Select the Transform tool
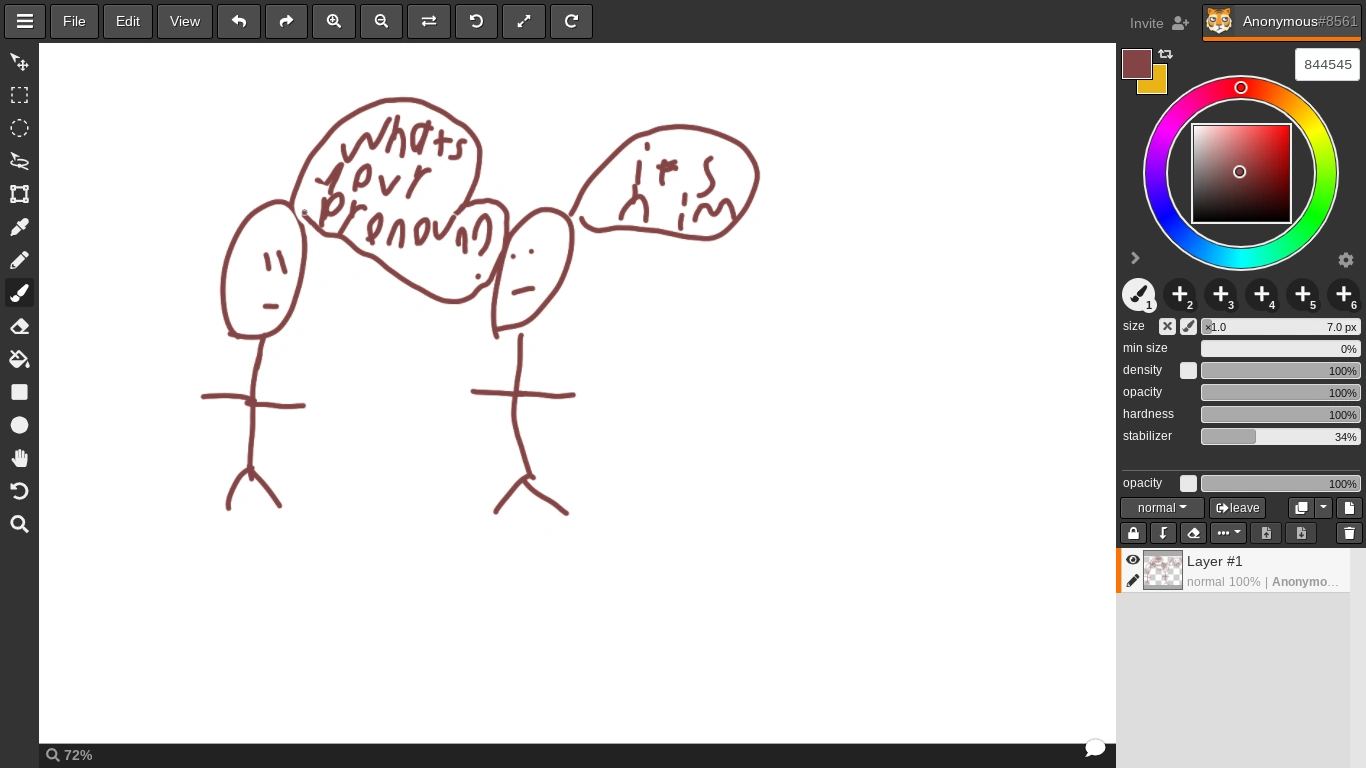 tap(19, 194)
